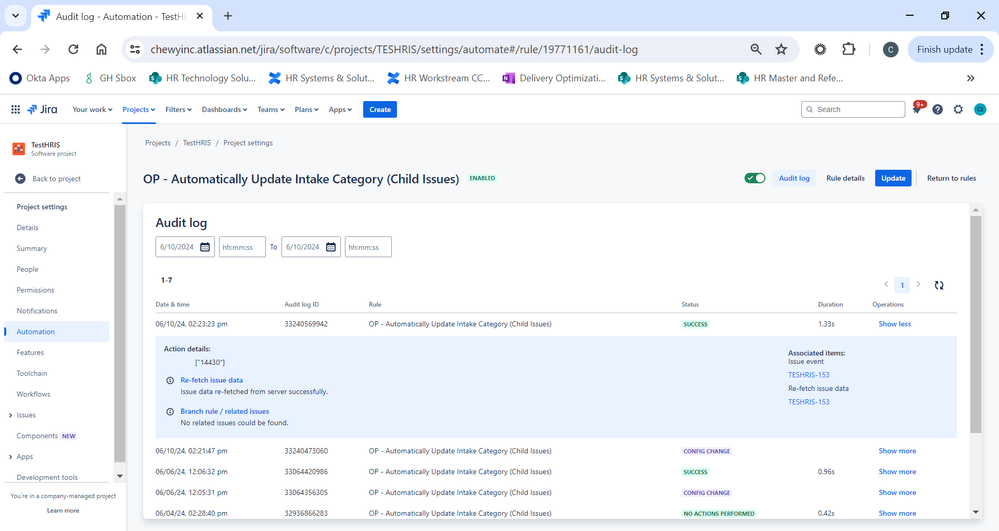Click Branch rule / related issues link

[224, 411]
